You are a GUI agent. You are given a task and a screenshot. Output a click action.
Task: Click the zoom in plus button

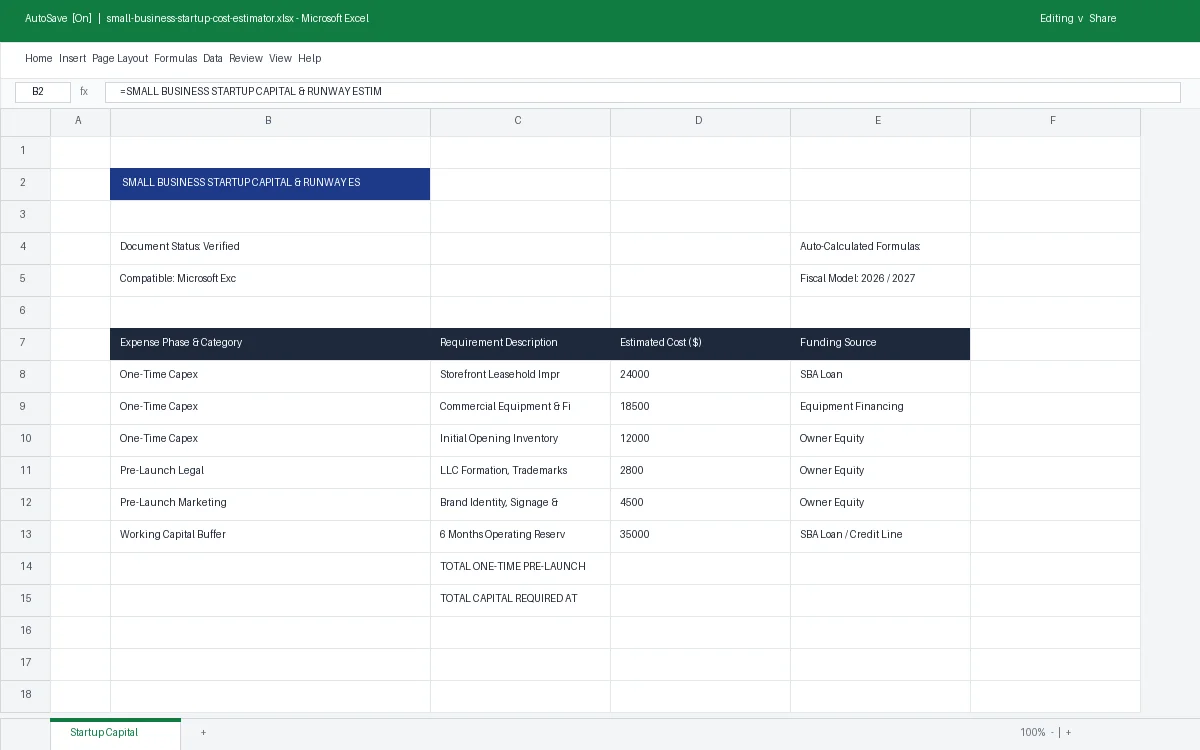point(1068,733)
